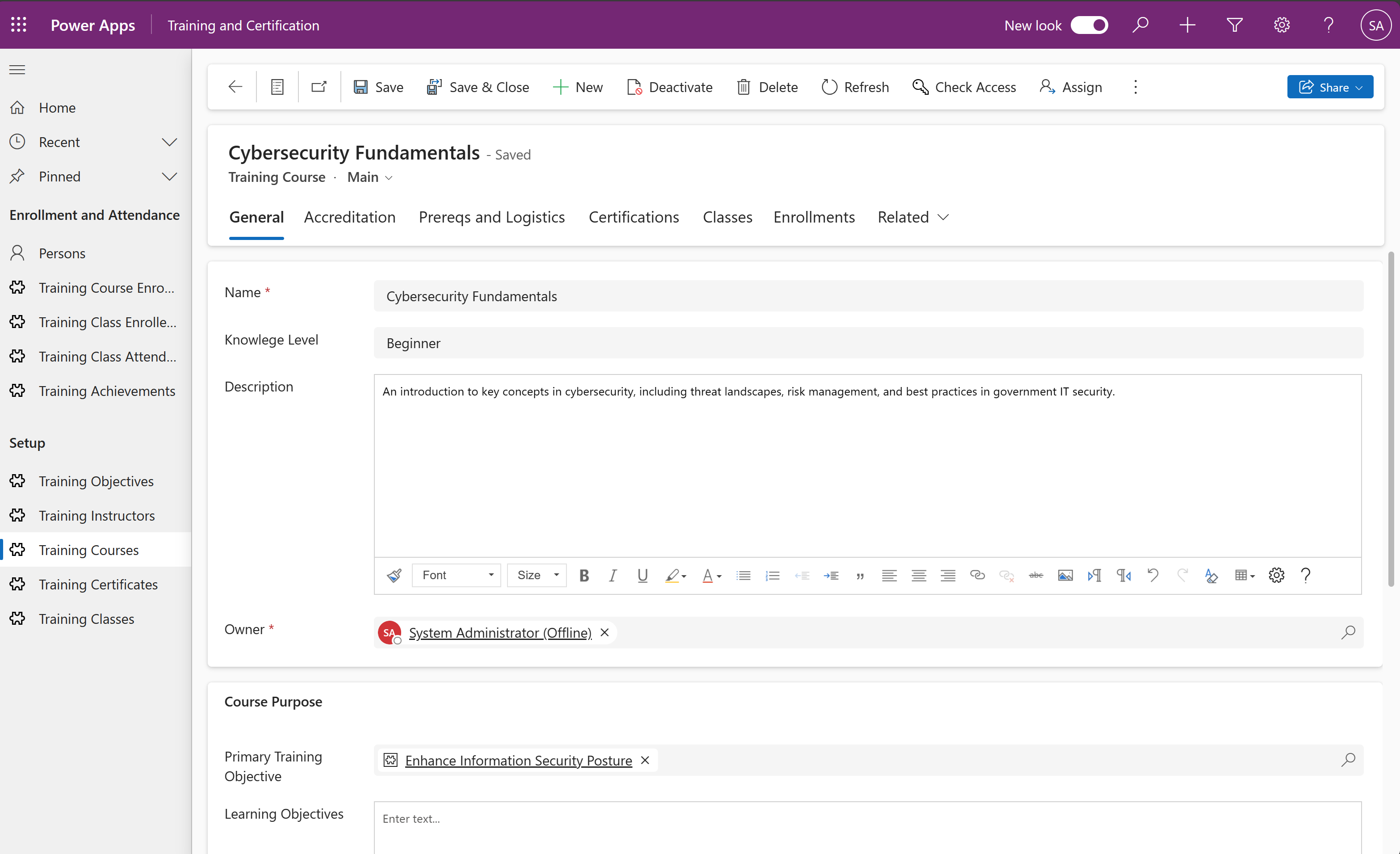Image resolution: width=1400 pixels, height=854 pixels.
Task: Open the Share dropdown button
Action: (x=1330, y=87)
